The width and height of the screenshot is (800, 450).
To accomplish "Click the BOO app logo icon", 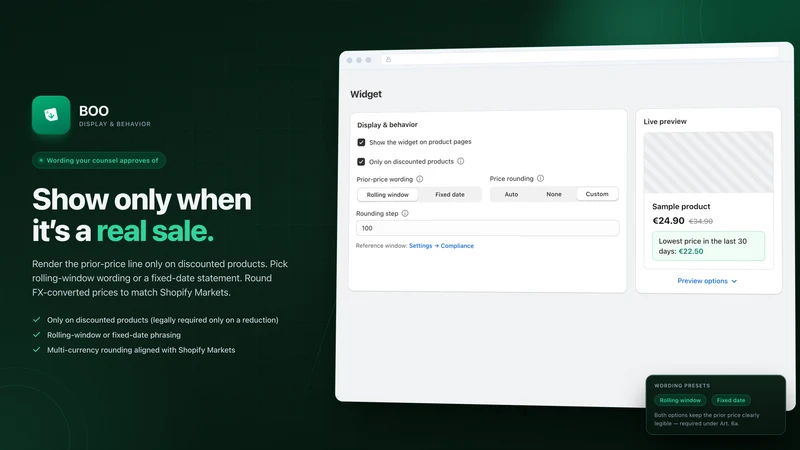I will point(51,115).
